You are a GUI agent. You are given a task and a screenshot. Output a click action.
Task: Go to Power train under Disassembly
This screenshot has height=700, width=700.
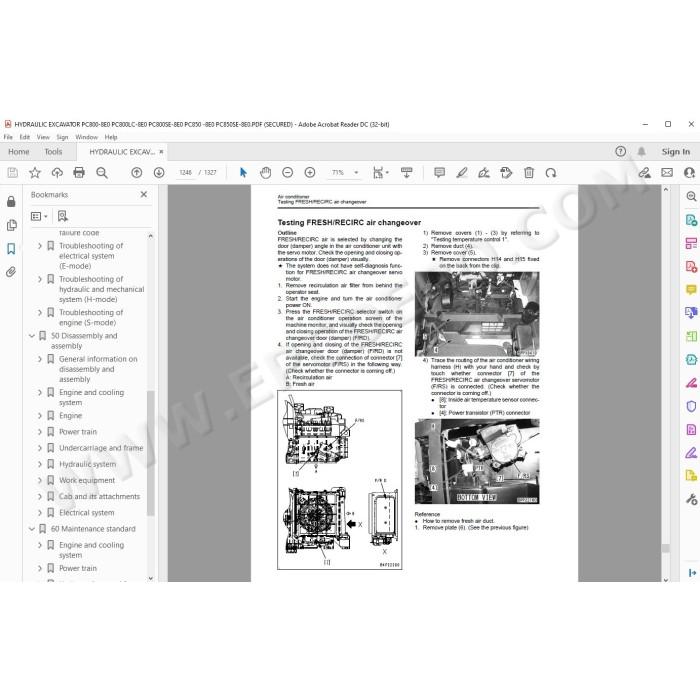click(78, 432)
